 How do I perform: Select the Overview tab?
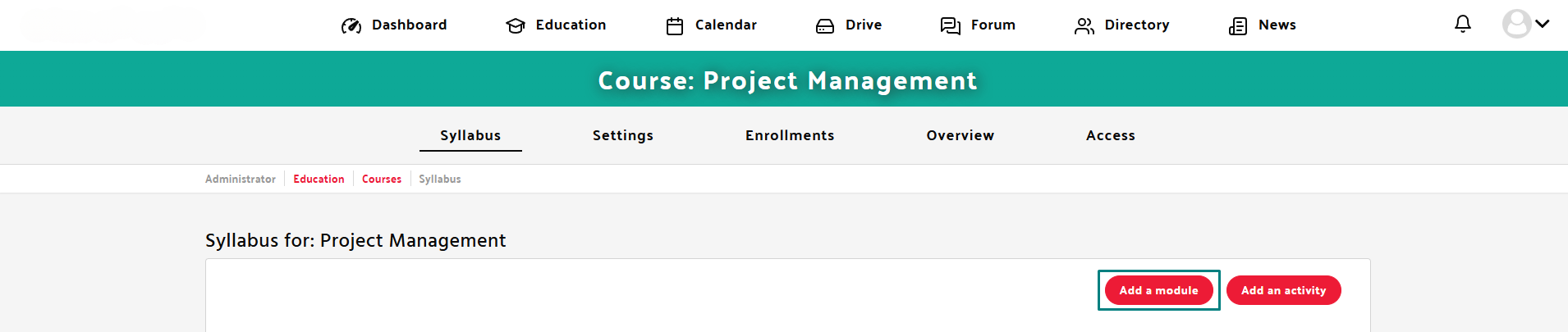pos(961,135)
